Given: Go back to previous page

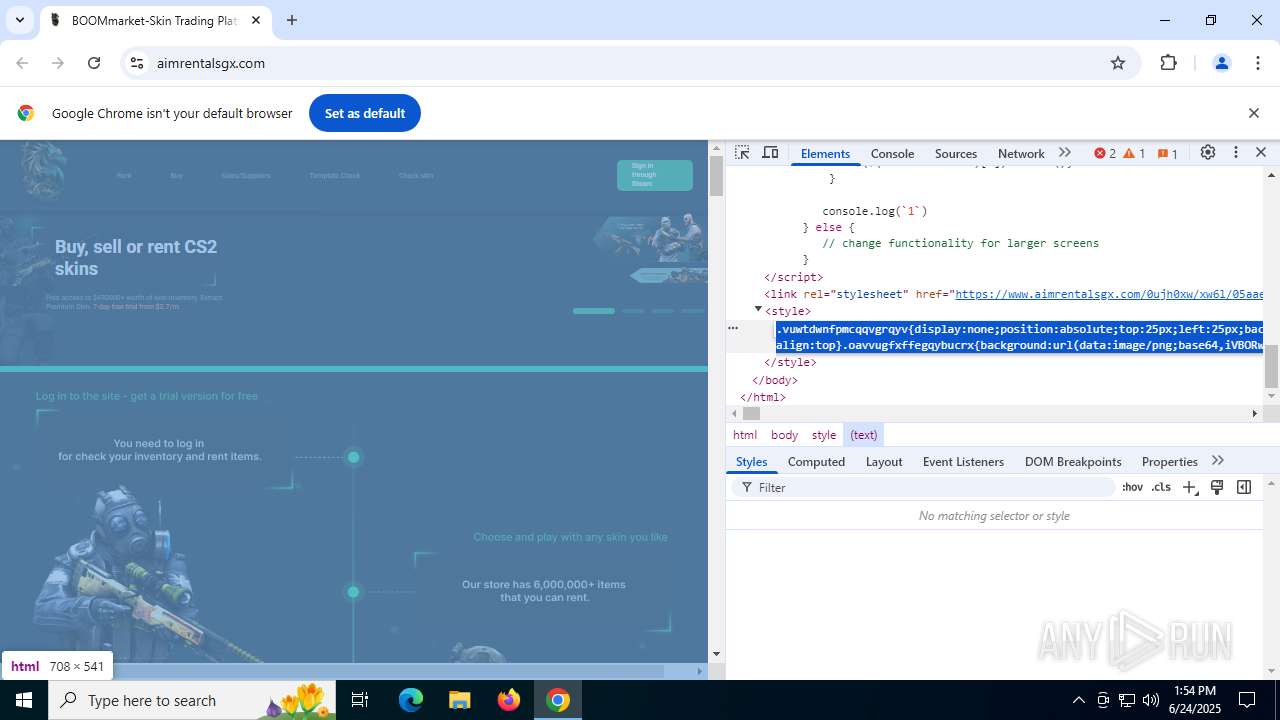Looking at the screenshot, I should (x=22, y=63).
